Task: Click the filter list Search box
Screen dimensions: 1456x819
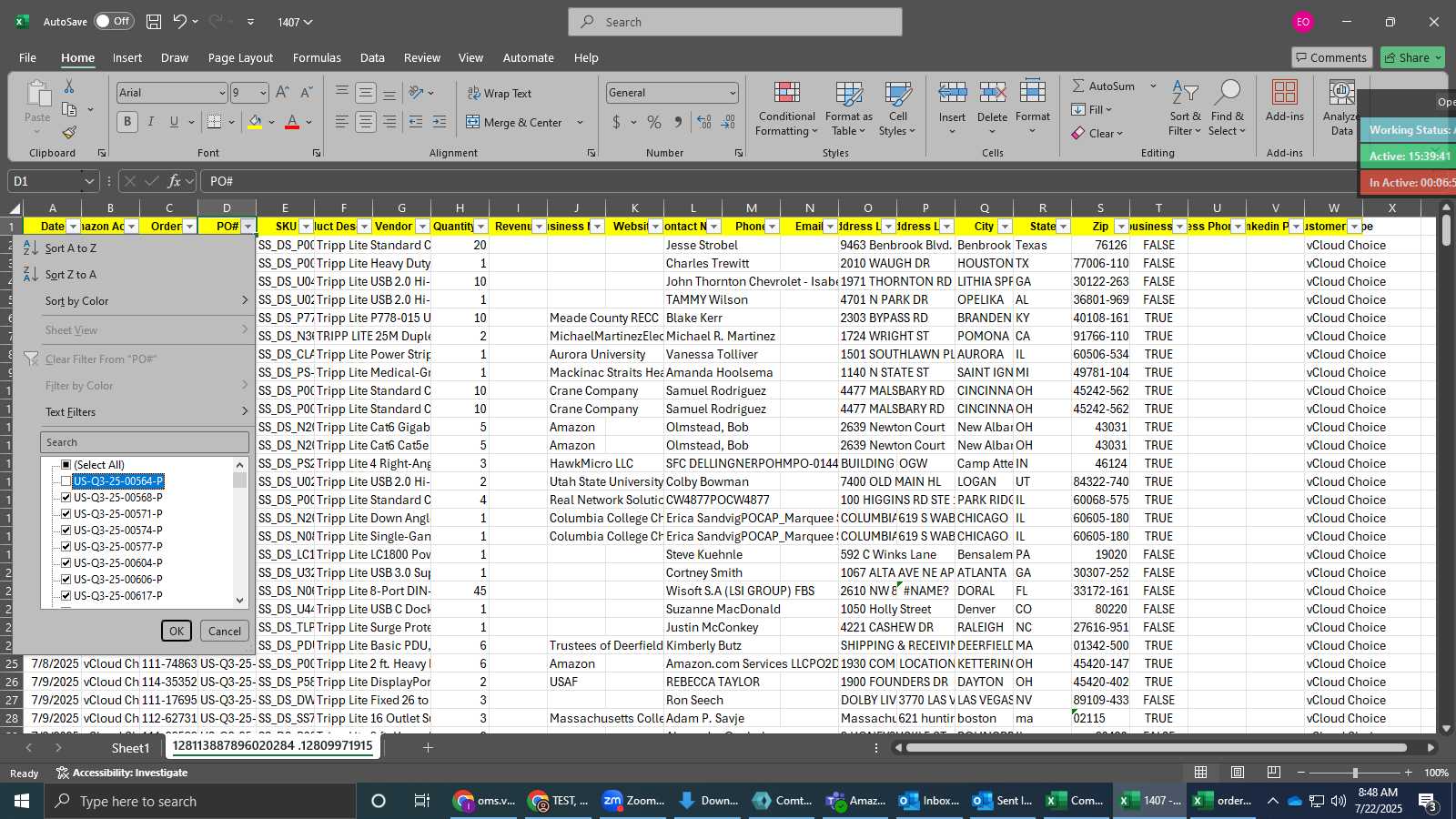Action: coord(145,442)
